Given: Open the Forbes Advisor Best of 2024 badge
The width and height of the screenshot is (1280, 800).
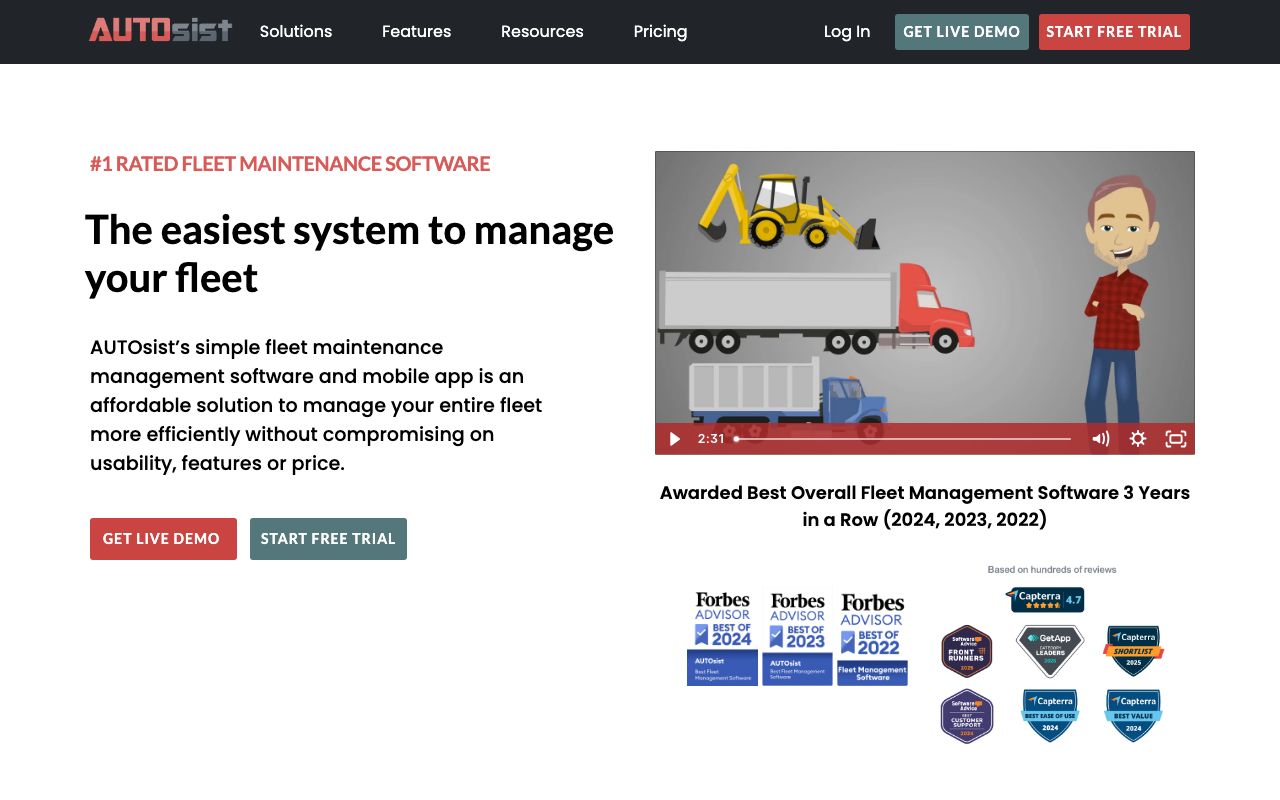Looking at the screenshot, I should (722, 638).
